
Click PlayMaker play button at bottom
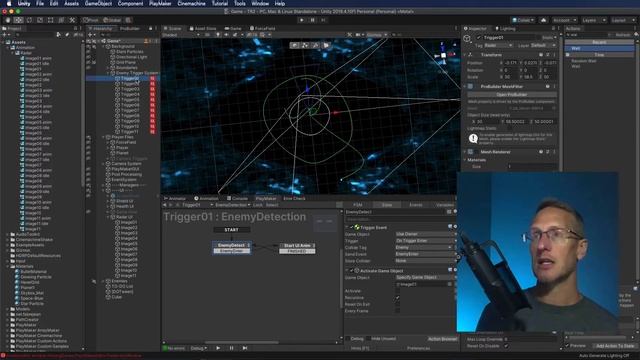coord(218,348)
